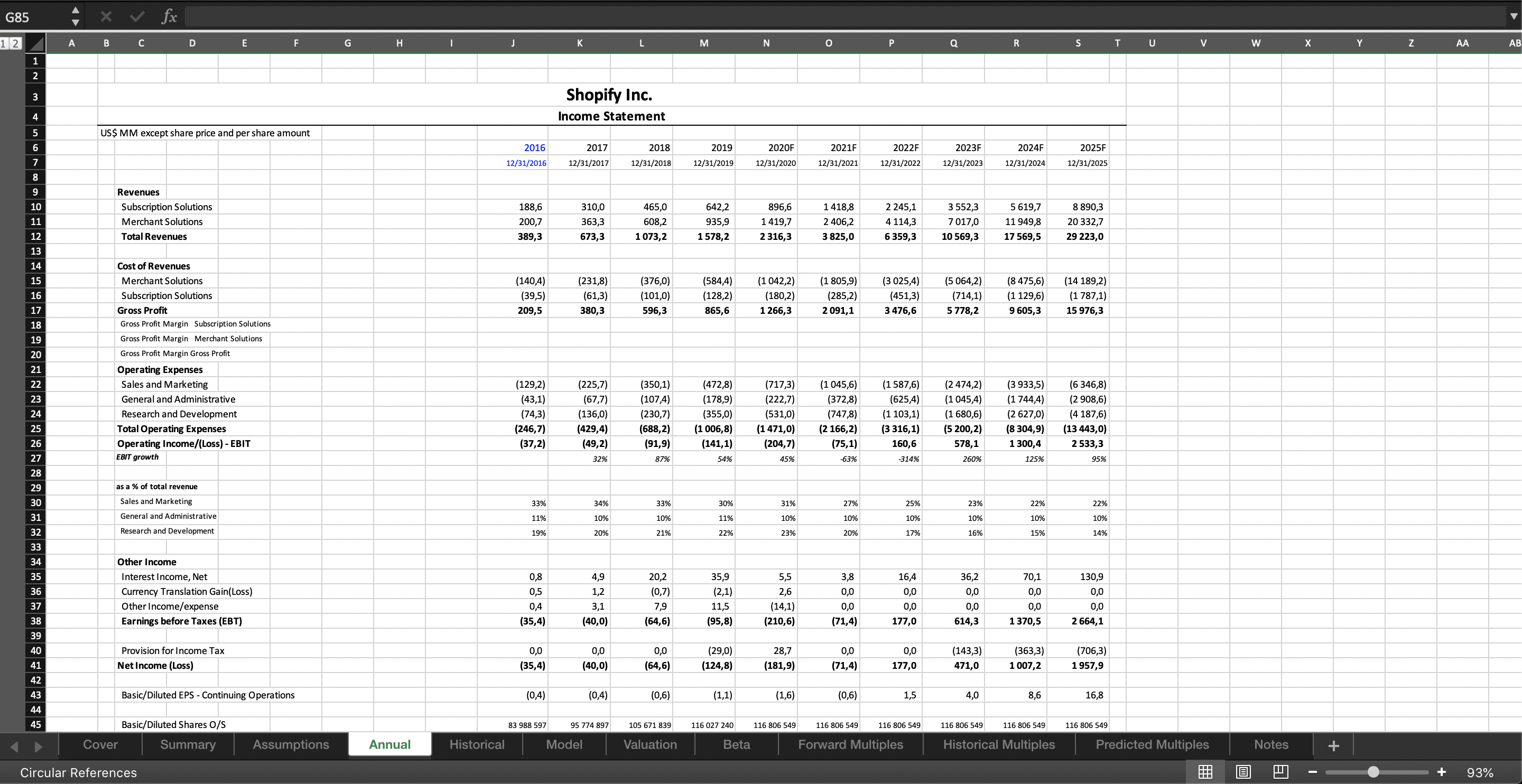Click Earnings before Taxes (EBT) label
1522x784 pixels.
coord(181,621)
